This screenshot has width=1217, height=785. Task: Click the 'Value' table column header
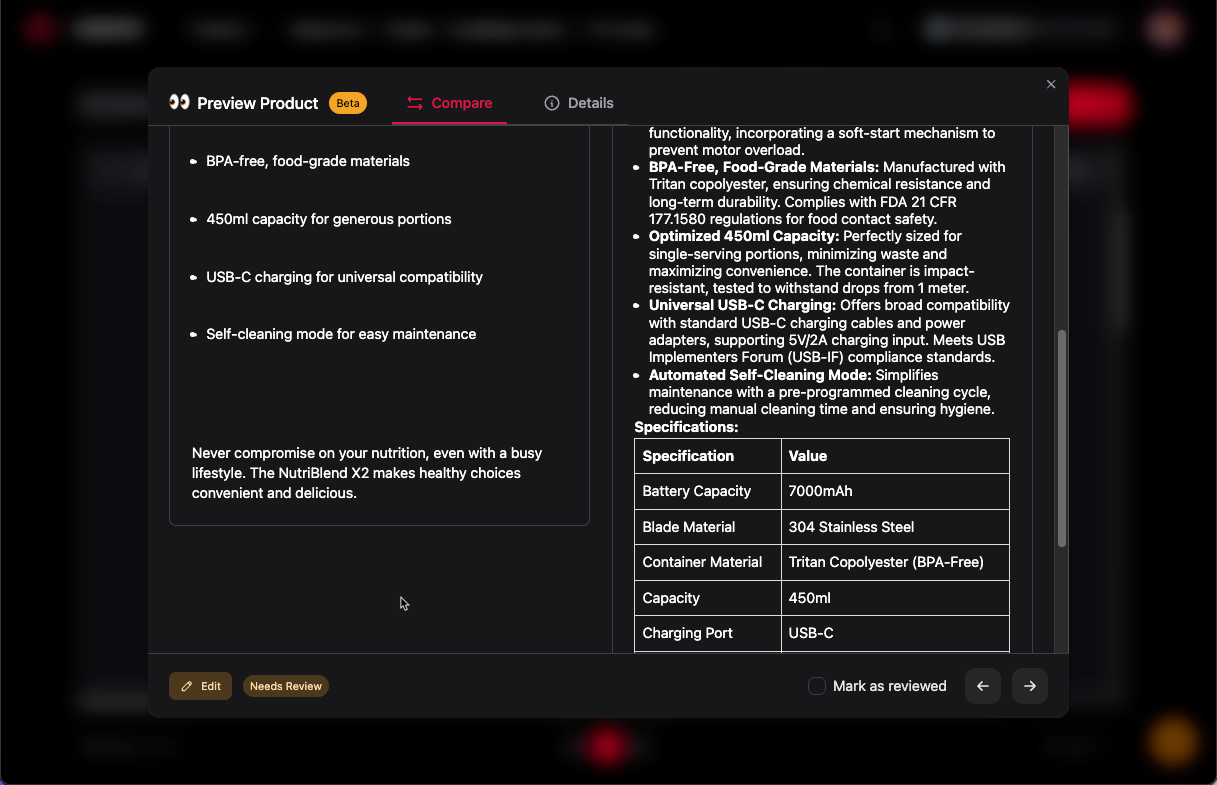pos(895,456)
